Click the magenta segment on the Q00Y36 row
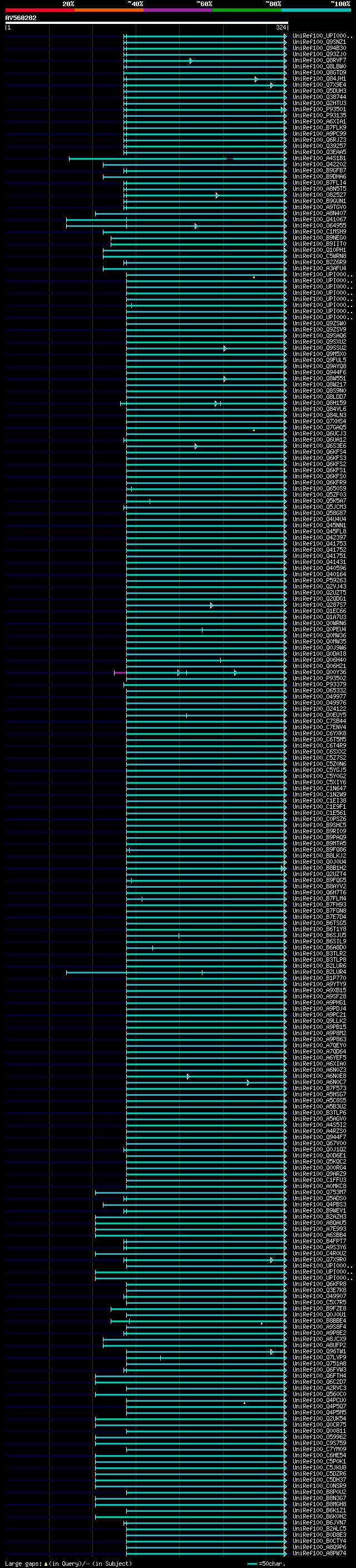 (x=120, y=672)
